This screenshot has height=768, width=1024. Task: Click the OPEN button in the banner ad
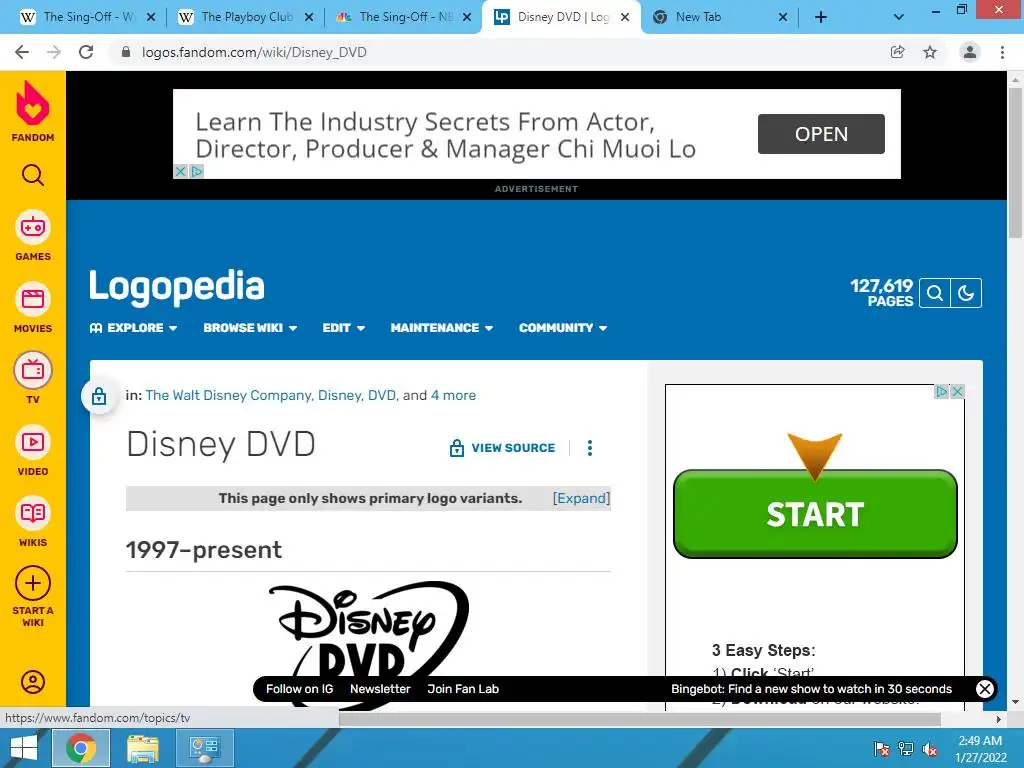[x=821, y=134]
